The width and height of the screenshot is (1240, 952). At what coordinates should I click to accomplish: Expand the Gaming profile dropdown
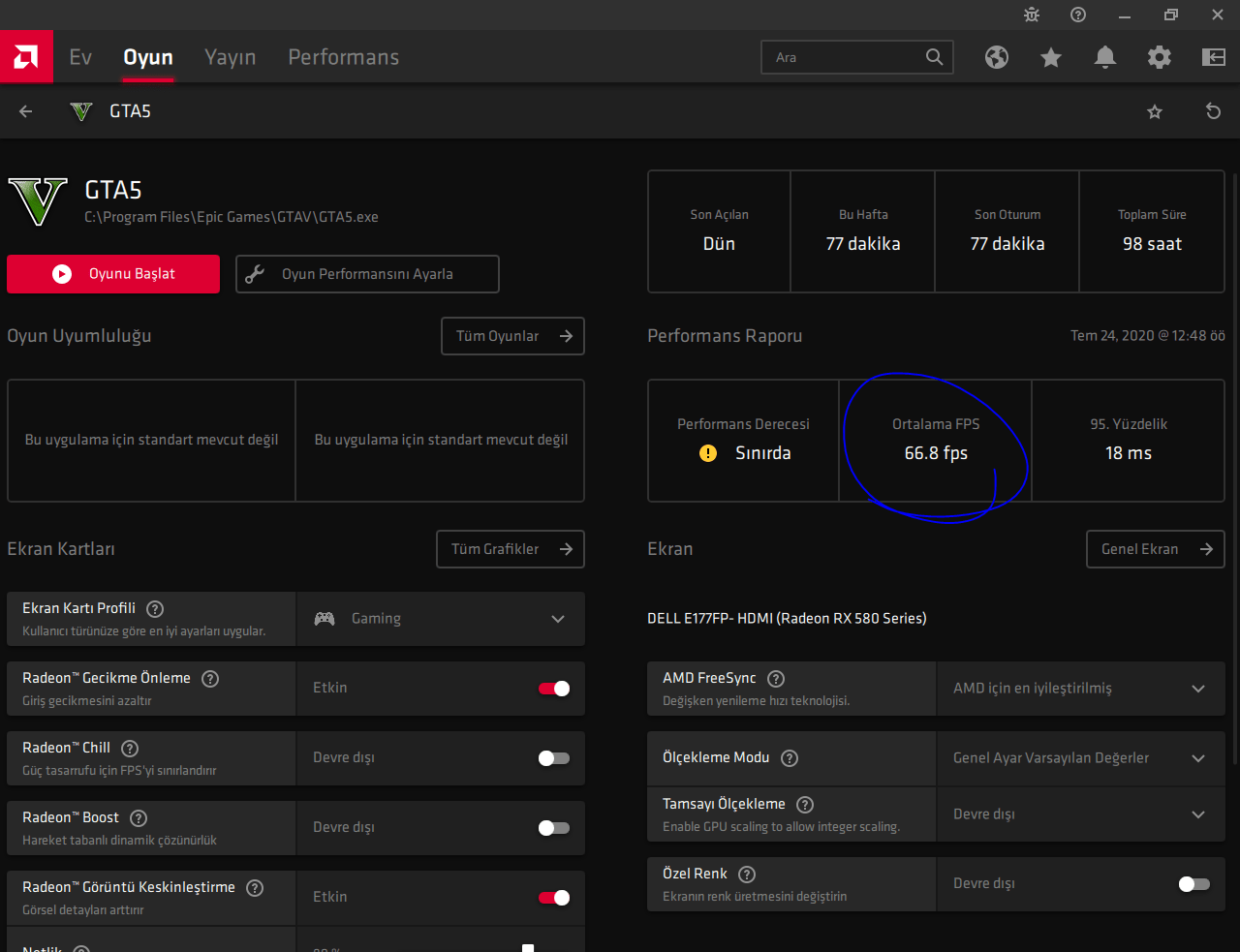558,619
